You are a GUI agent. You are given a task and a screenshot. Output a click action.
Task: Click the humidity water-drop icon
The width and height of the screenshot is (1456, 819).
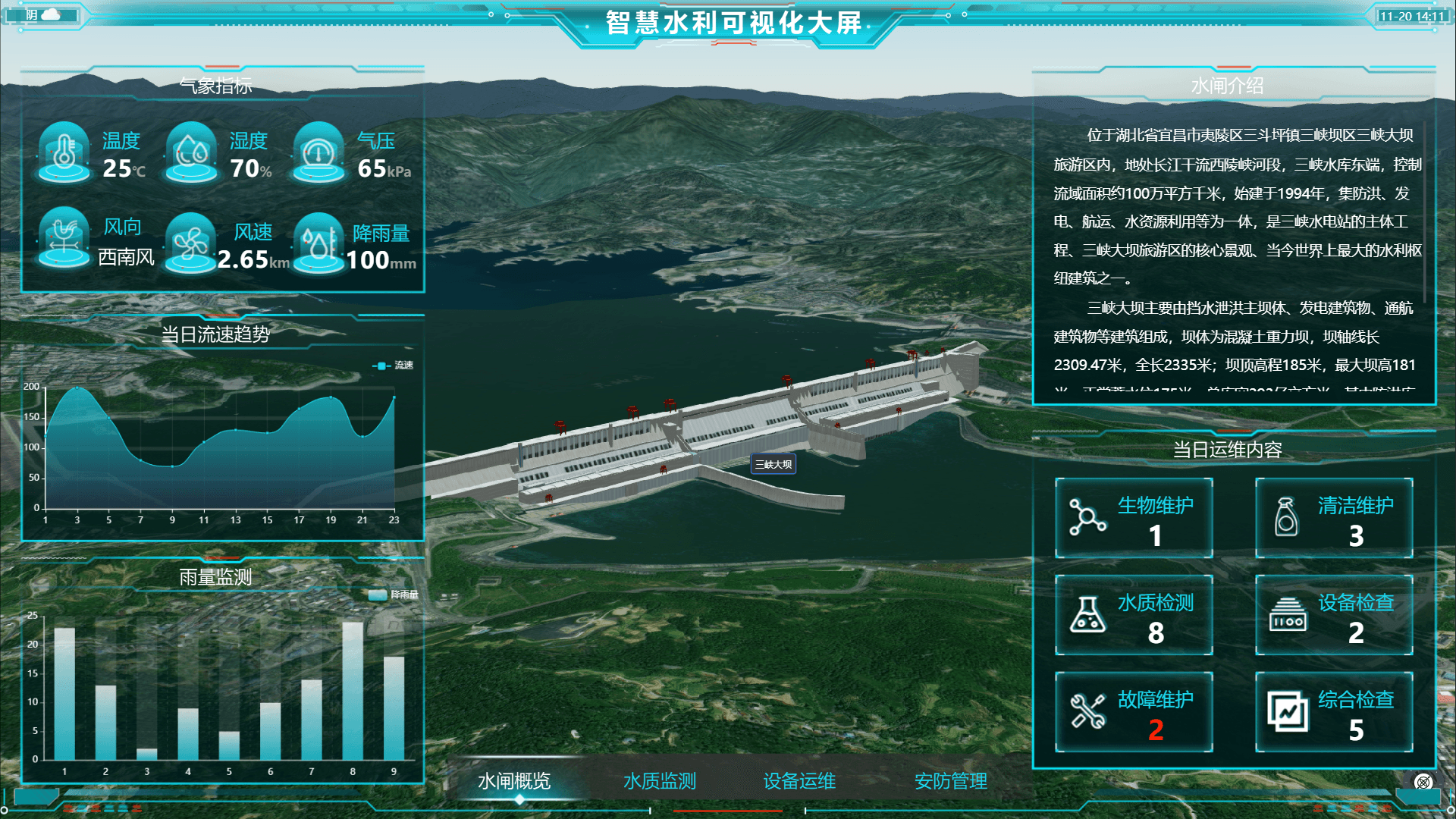tap(191, 152)
